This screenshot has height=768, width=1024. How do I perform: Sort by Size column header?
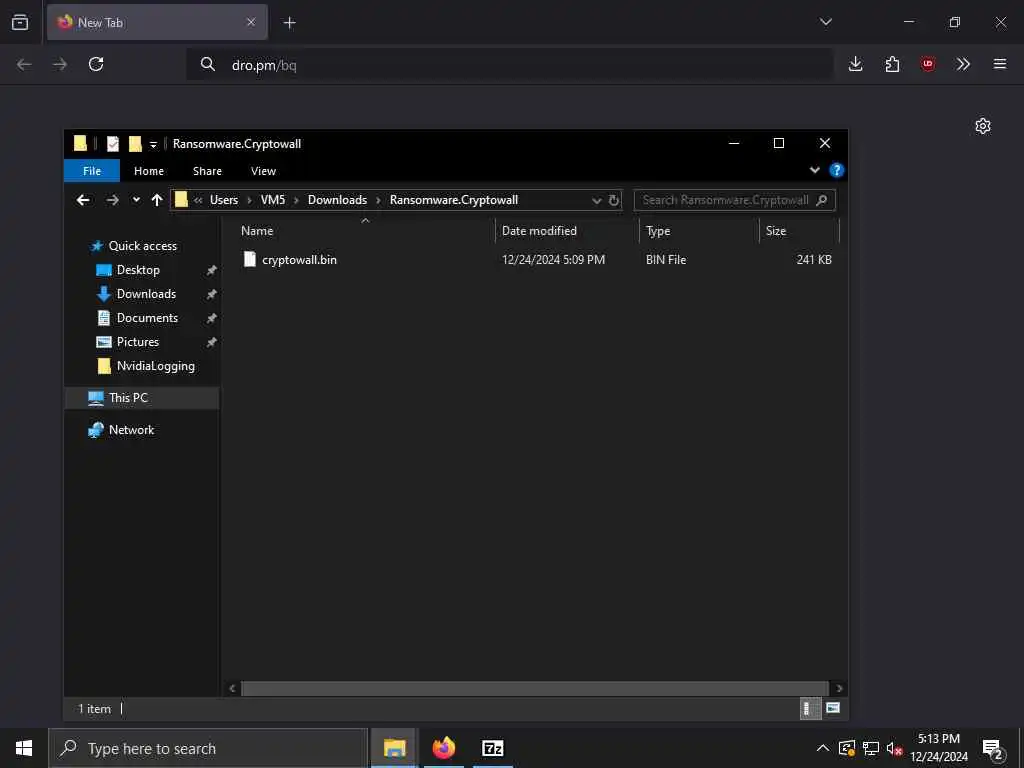tap(776, 231)
